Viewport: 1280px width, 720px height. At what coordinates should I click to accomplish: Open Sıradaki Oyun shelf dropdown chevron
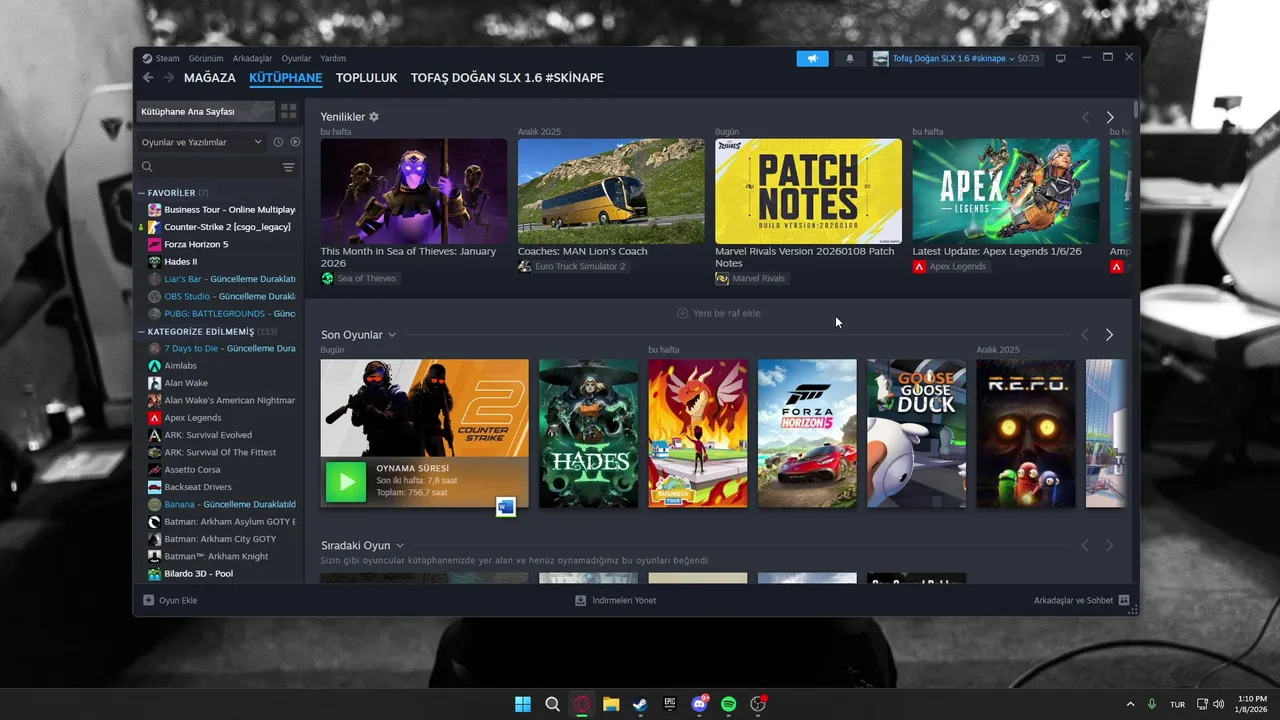pos(400,545)
